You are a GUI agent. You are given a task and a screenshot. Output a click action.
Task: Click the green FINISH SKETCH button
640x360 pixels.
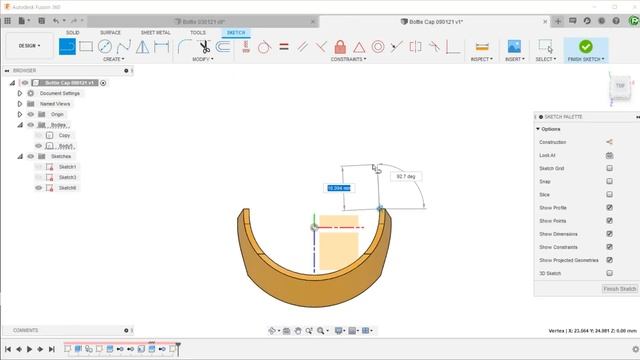(586, 50)
